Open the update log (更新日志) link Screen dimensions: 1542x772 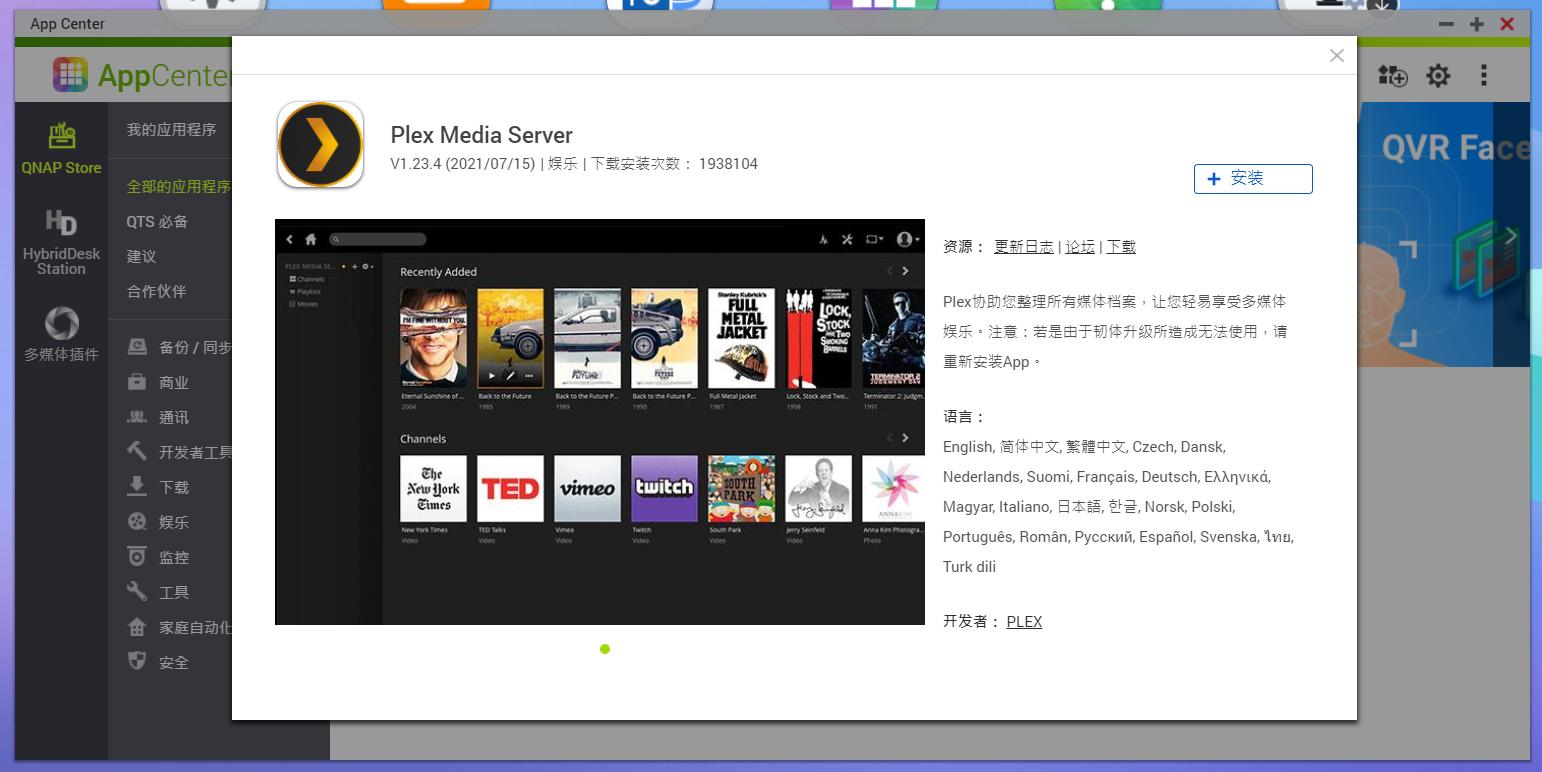(x=1023, y=247)
